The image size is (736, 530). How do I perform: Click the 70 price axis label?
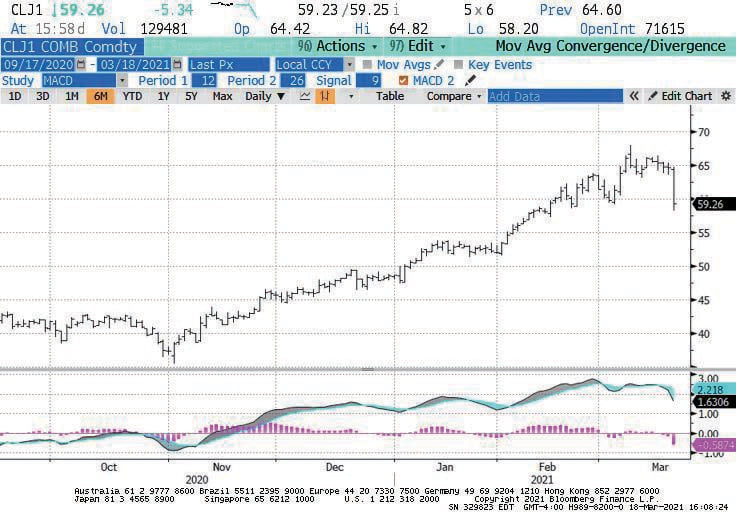[x=704, y=132]
